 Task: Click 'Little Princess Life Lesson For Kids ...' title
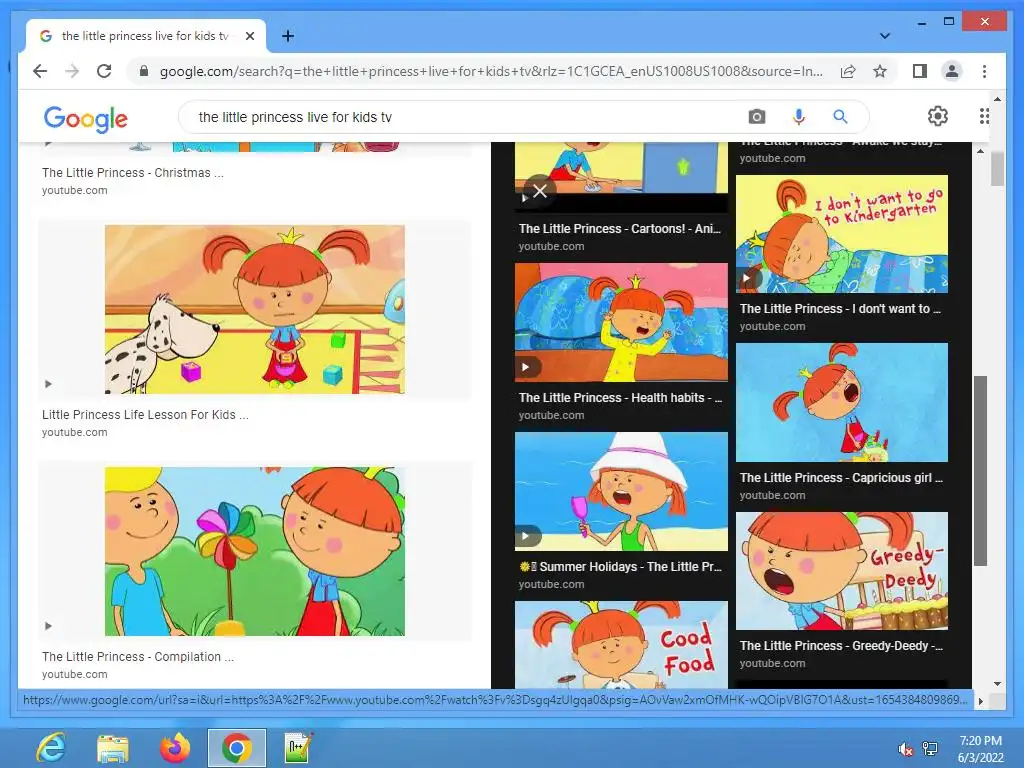pyautogui.click(x=145, y=415)
